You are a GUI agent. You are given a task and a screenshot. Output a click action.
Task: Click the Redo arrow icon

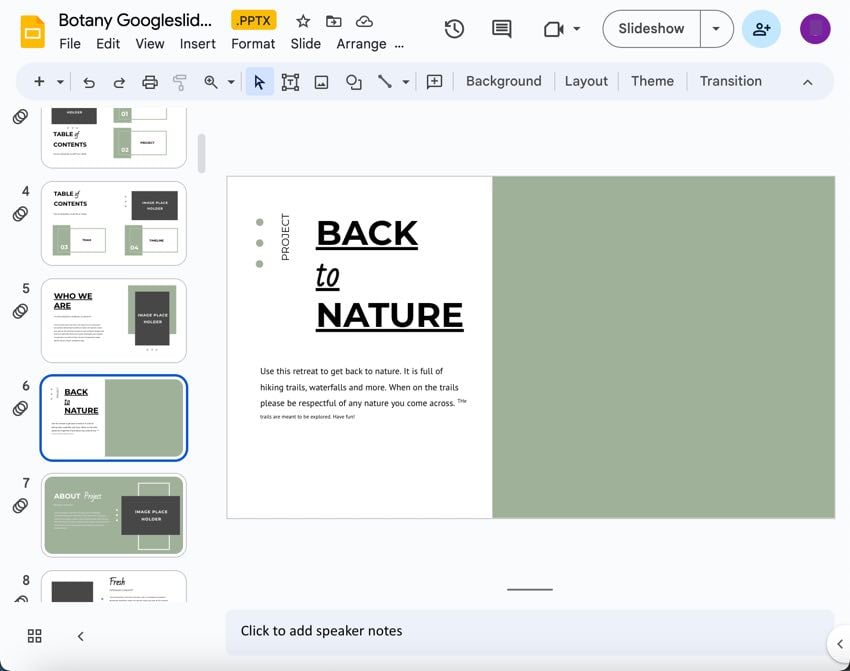119,82
